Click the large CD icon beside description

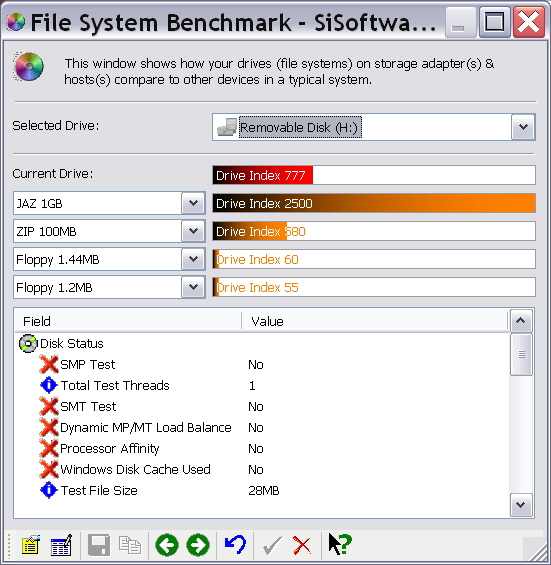click(29, 66)
